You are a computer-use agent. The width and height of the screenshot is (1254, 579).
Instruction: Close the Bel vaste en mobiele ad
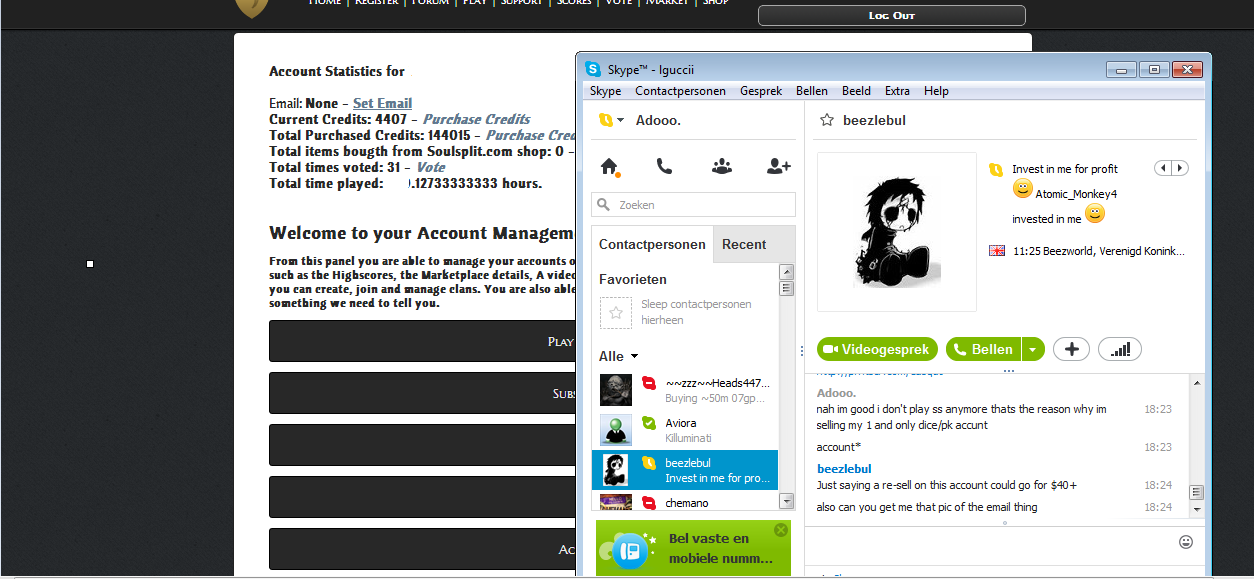click(781, 530)
